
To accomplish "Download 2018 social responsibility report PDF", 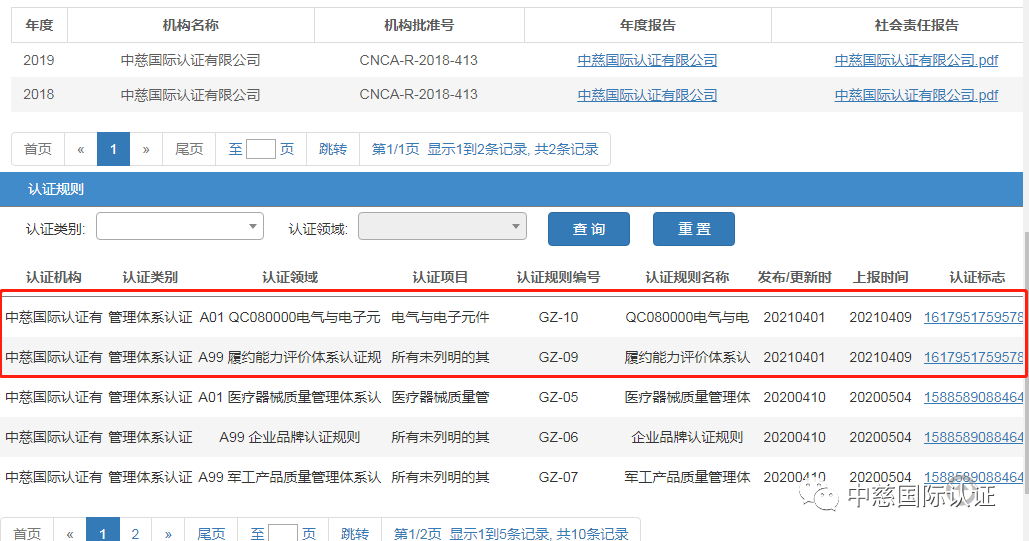I will 916,95.
